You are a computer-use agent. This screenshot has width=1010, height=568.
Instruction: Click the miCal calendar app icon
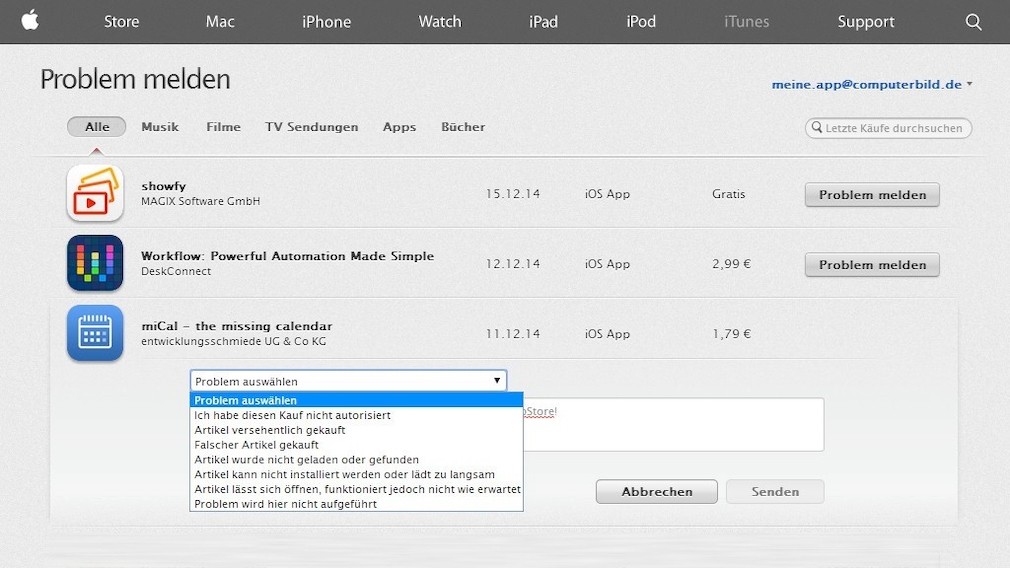[95, 333]
